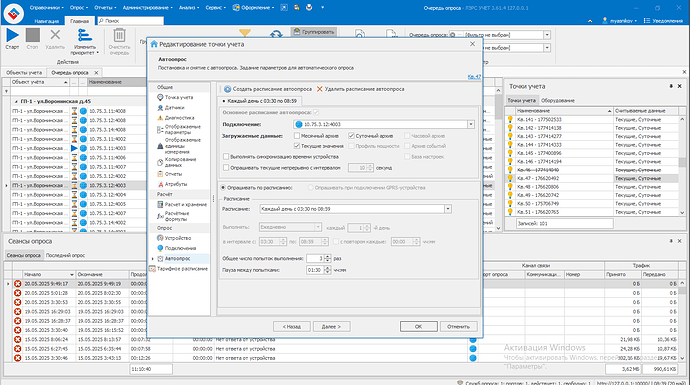
Task: Click Удалить расписание автоопроса
Action: pos(360,89)
